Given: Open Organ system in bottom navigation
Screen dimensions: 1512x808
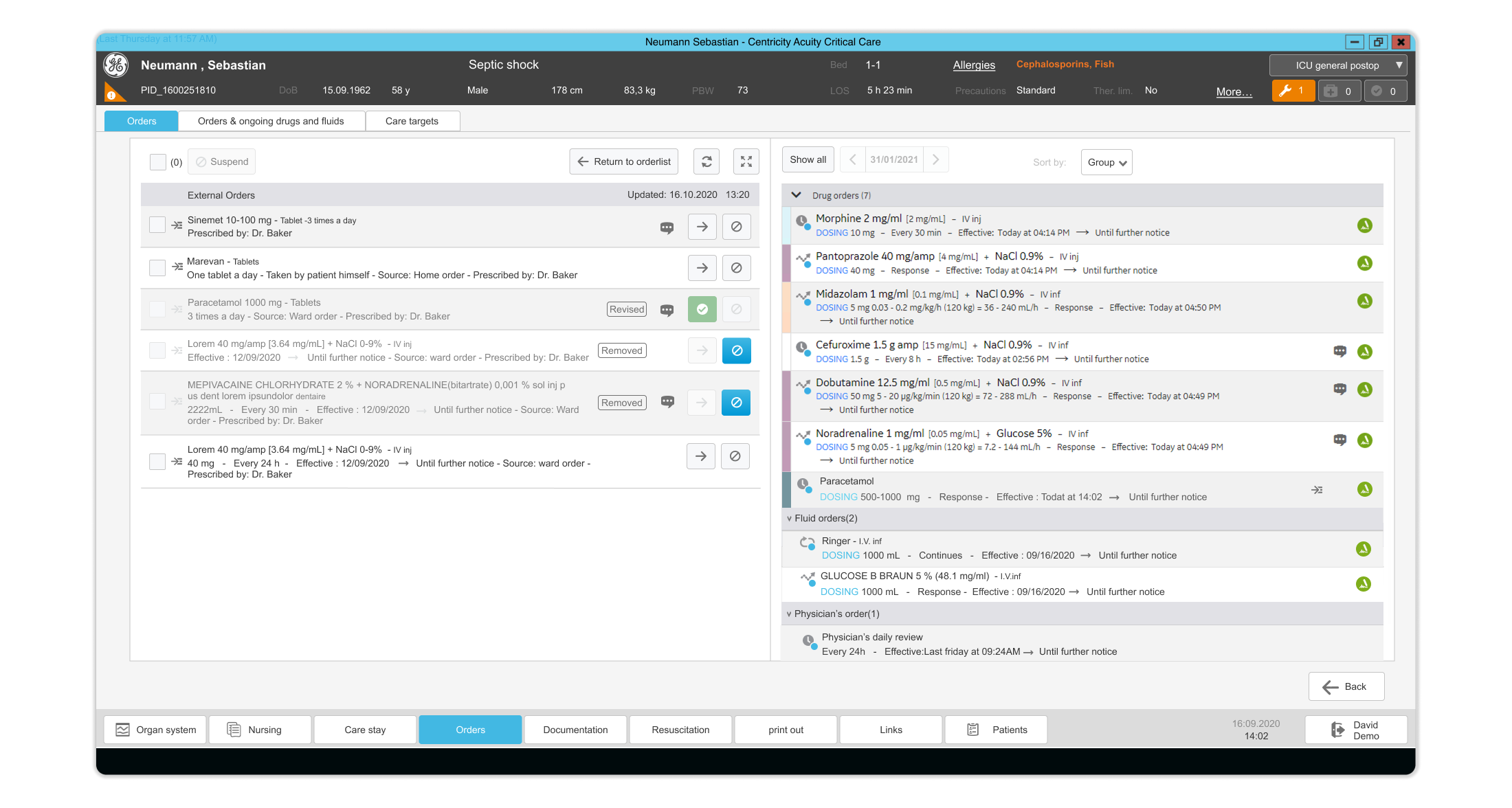Looking at the screenshot, I should point(156,730).
